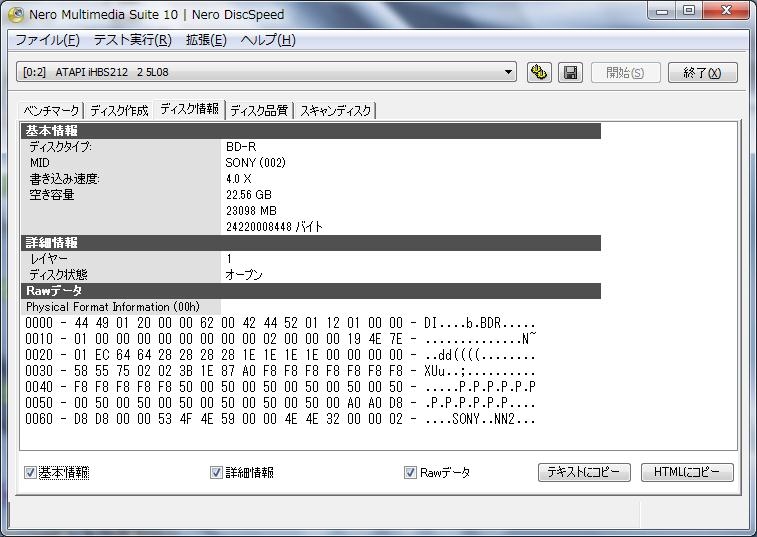
Task: Click Physical Format Information (00h) label
Action: point(112,307)
